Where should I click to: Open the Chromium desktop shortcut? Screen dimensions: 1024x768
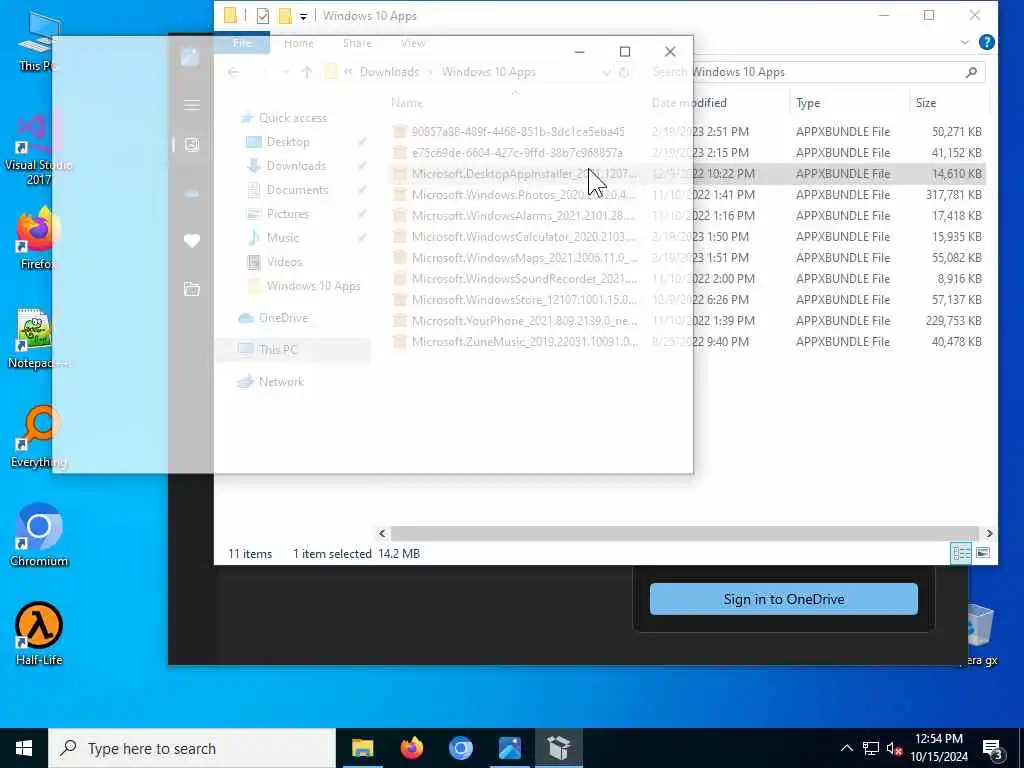tap(39, 535)
